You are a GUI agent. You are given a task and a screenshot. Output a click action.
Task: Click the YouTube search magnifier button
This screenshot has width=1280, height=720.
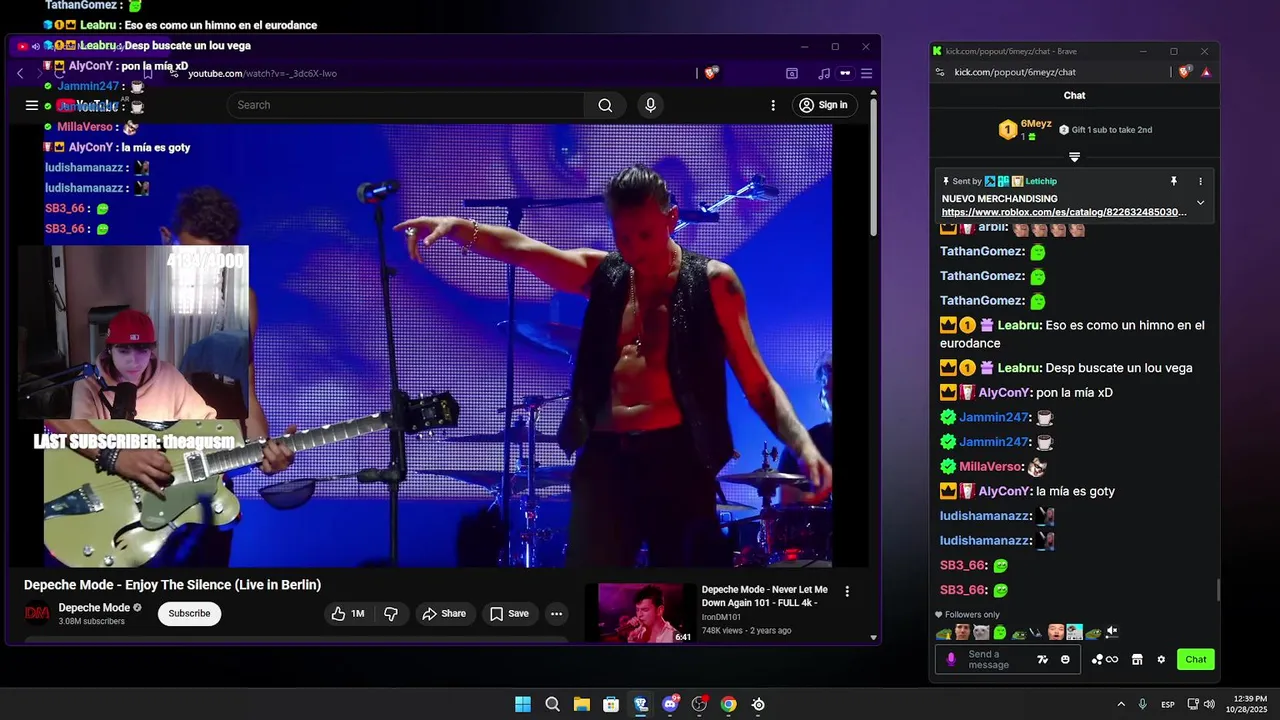tap(605, 105)
